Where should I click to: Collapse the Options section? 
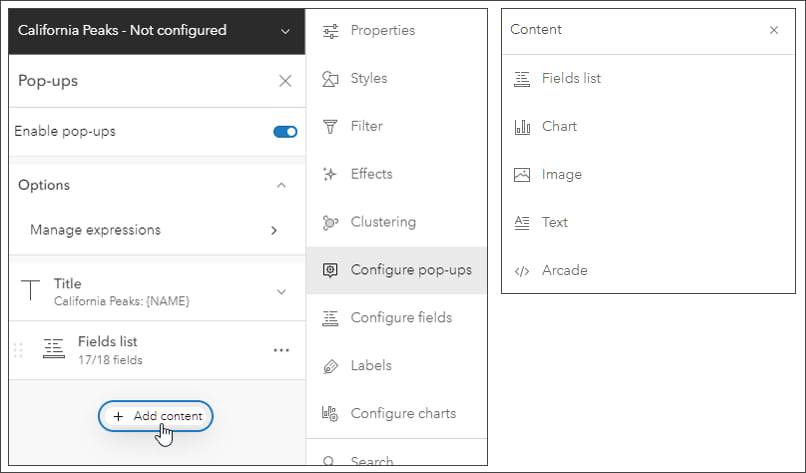(281, 185)
